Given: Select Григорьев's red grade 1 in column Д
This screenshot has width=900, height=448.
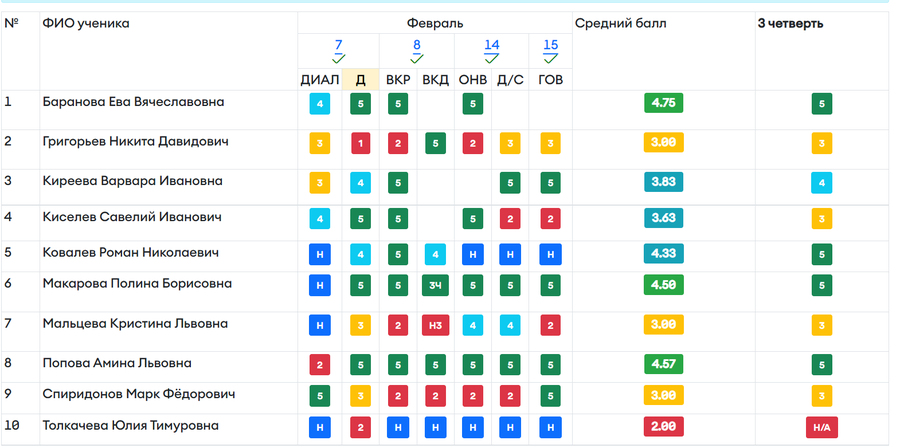Looking at the screenshot, I should coord(360,144).
